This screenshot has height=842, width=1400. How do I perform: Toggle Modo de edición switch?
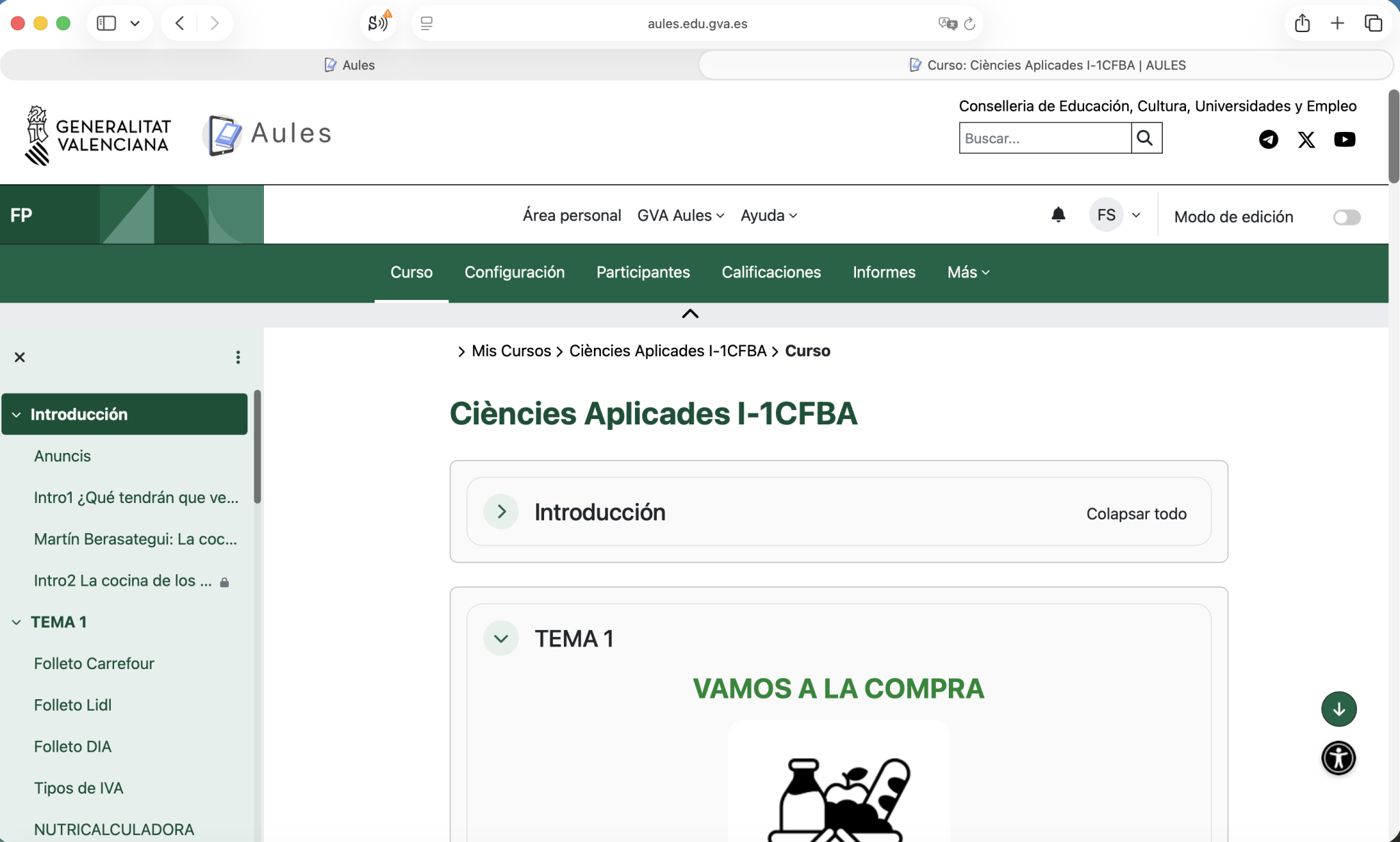1346,217
